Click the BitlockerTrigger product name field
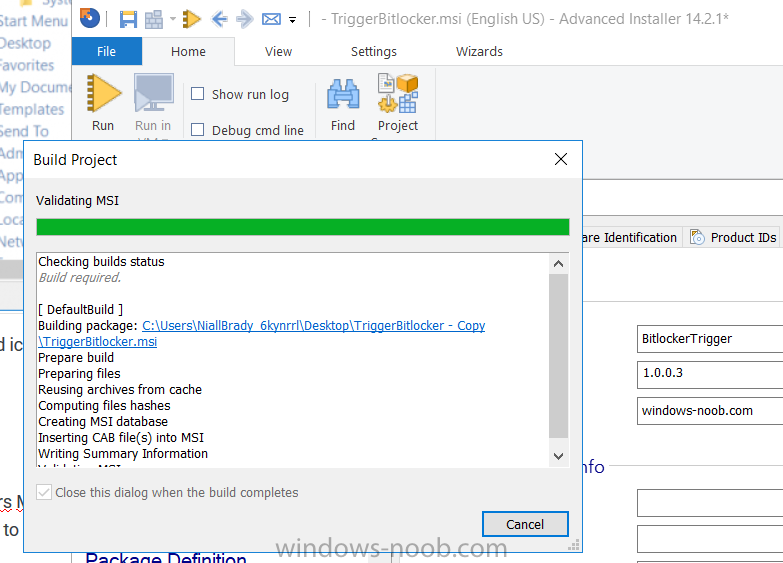Image resolution: width=783 pixels, height=563 pixels. click(x=710, y=339)
